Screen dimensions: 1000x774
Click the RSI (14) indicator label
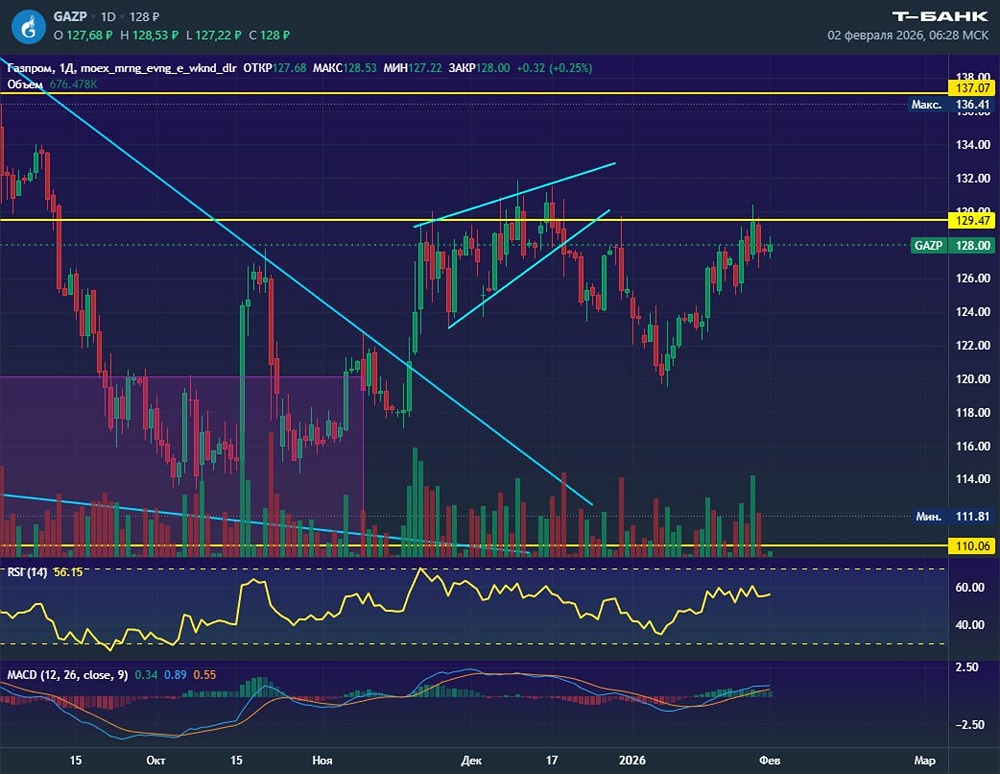(x=27, y=572)
